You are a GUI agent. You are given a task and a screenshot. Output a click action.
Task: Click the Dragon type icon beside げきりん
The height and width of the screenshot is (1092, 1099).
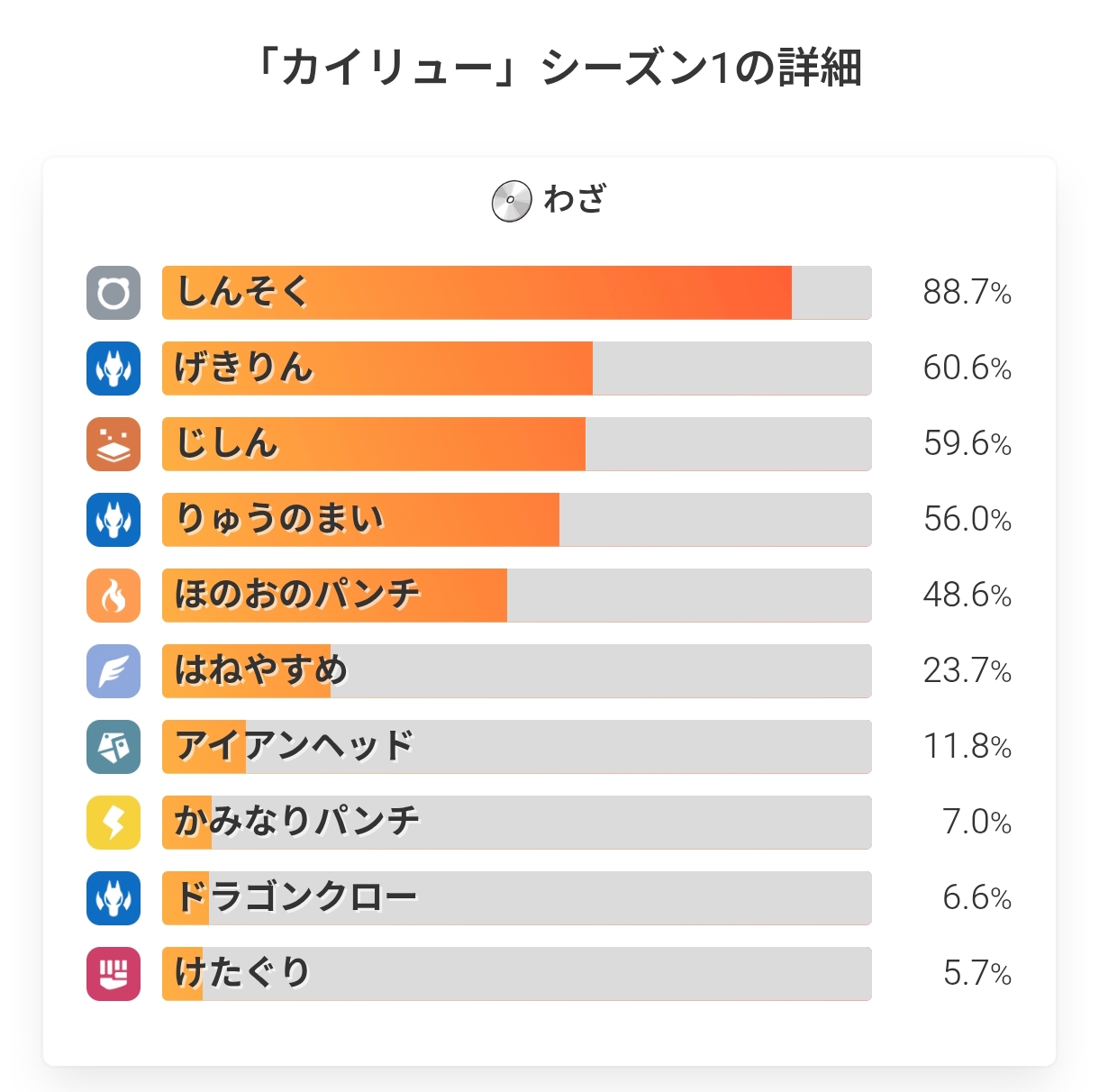point(114,369)
